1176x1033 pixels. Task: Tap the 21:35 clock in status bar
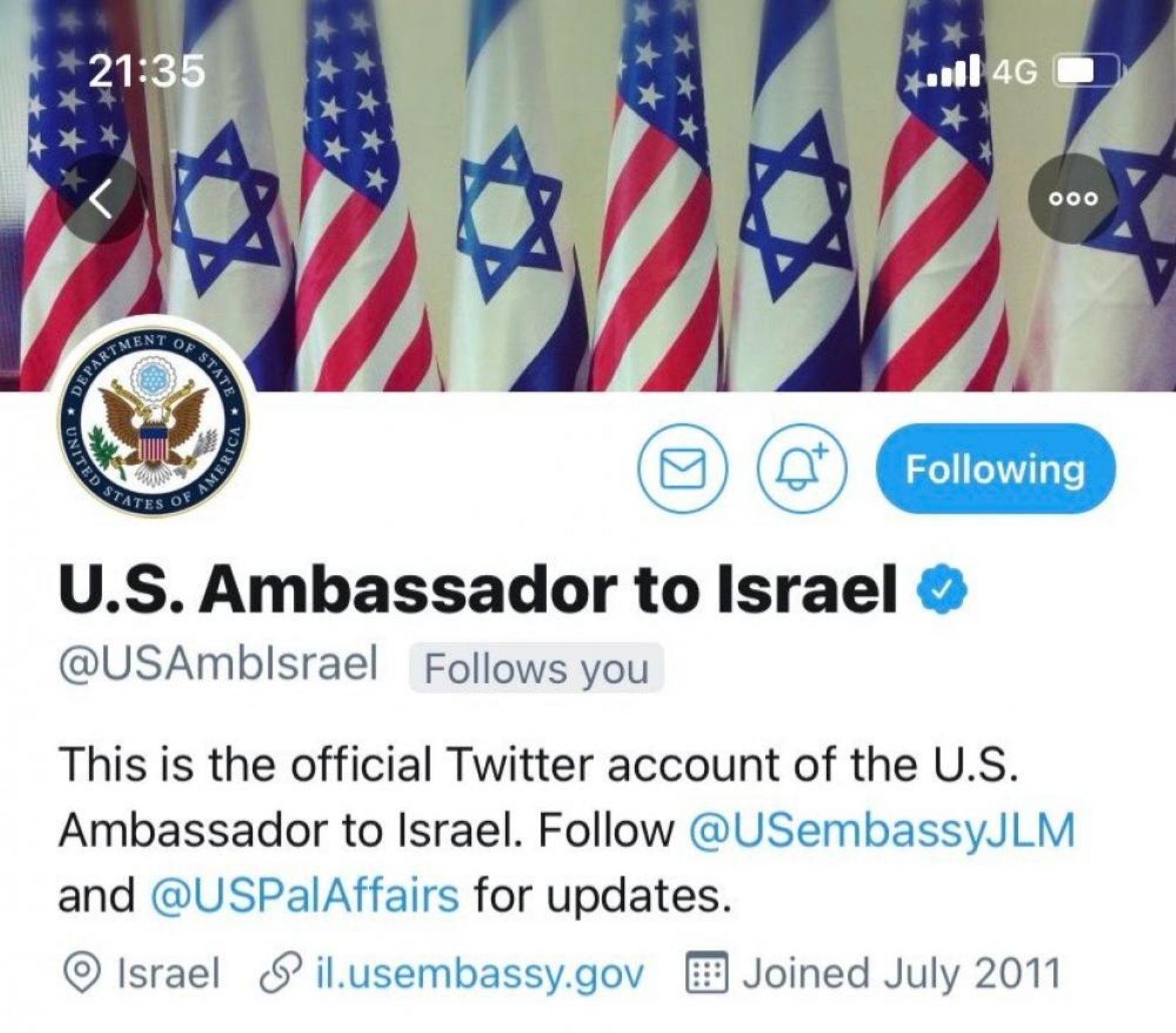pyautogui.click(x=146, y=71)
